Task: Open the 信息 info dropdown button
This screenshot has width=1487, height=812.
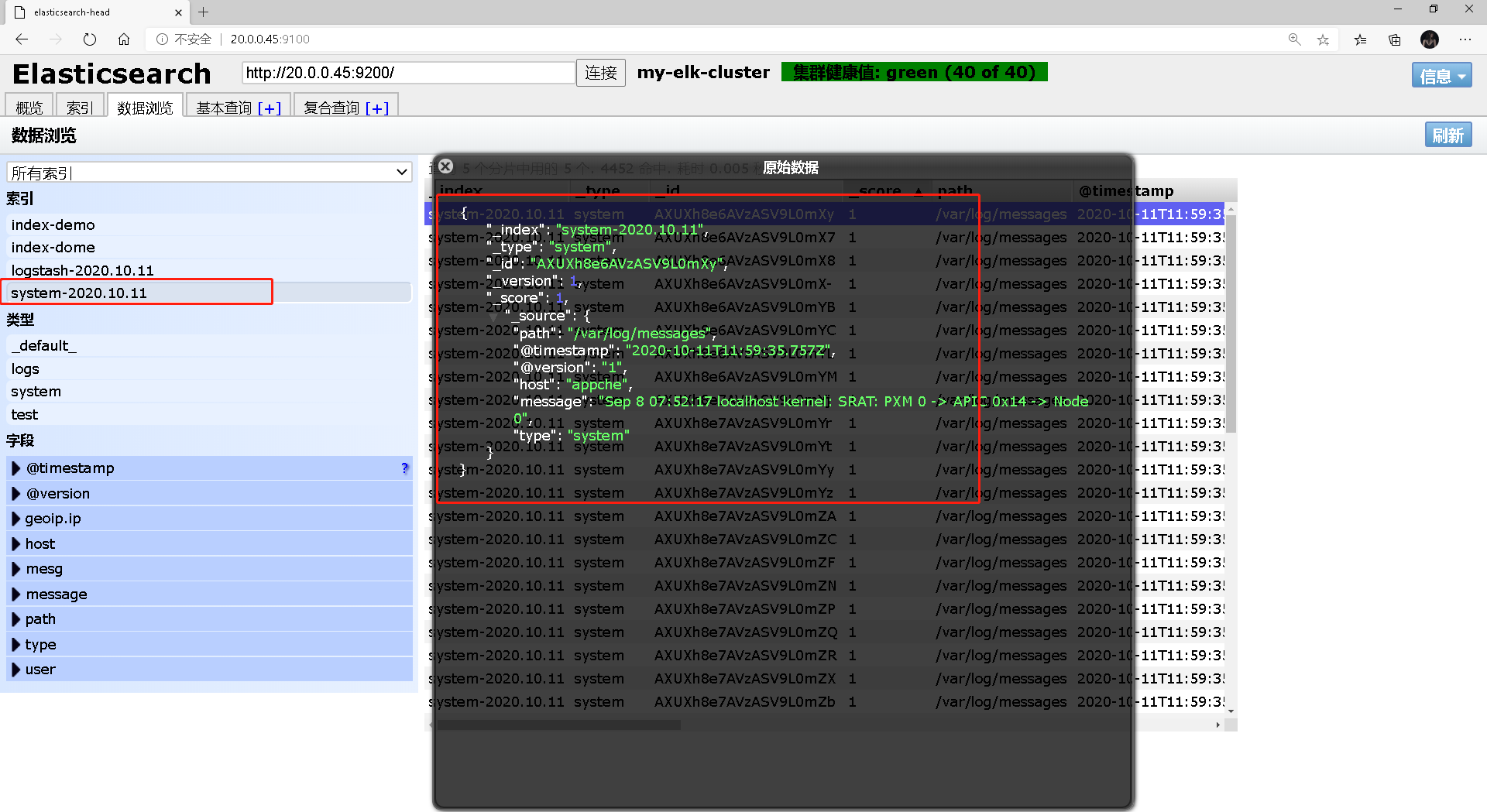Action: click(1441, 75)
